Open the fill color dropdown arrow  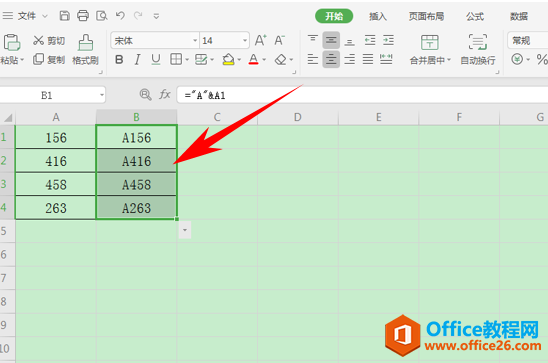click(239, 60)
